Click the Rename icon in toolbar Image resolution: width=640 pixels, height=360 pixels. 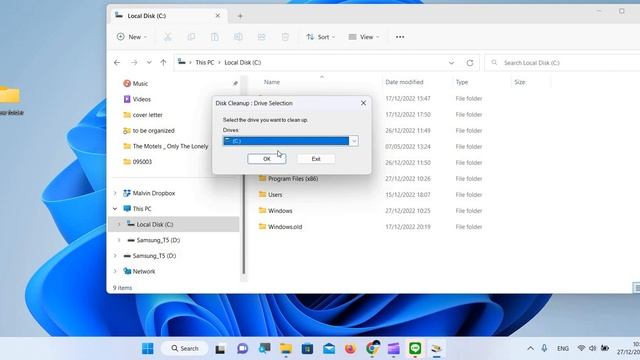(x=238, y=37)
